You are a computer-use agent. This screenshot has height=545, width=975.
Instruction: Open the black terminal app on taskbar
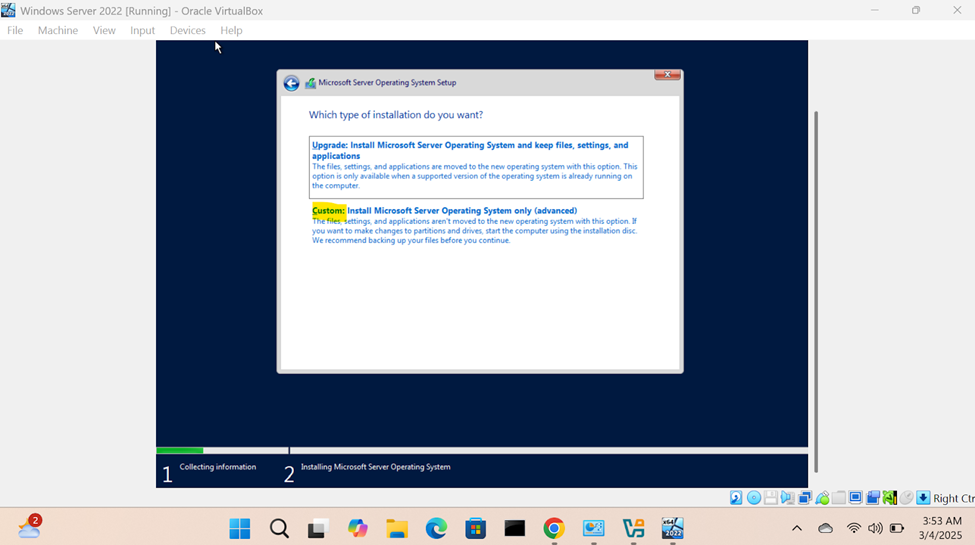(x=515, y=529)
